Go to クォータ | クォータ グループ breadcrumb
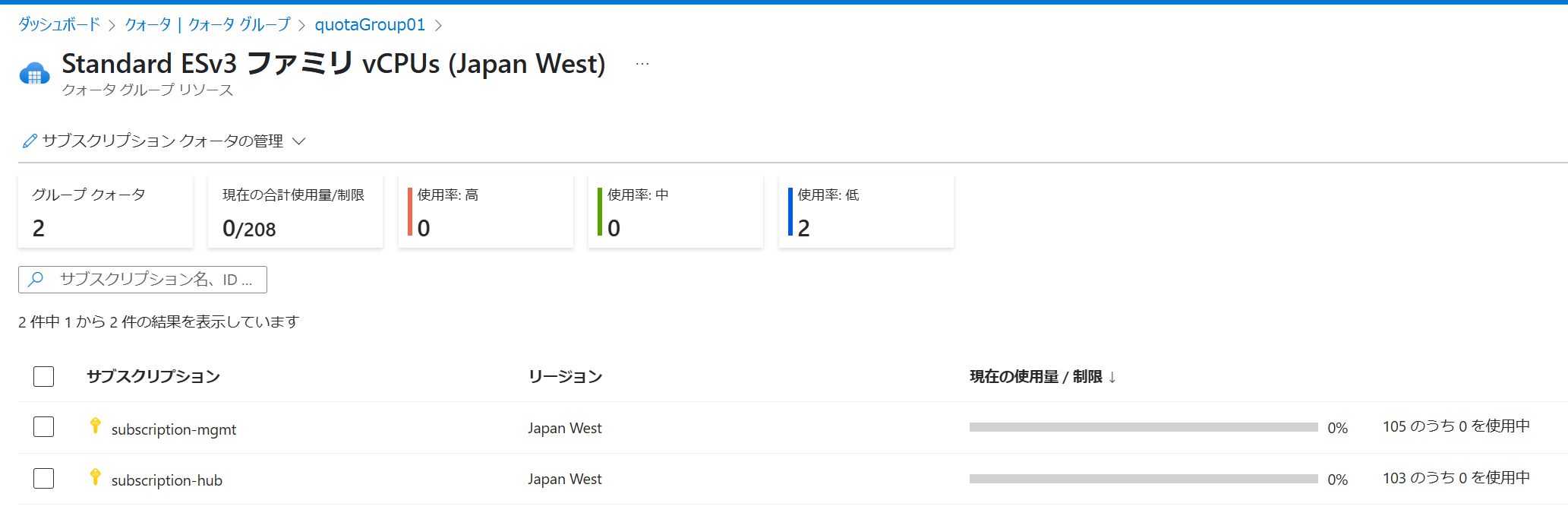 [207, 25]
